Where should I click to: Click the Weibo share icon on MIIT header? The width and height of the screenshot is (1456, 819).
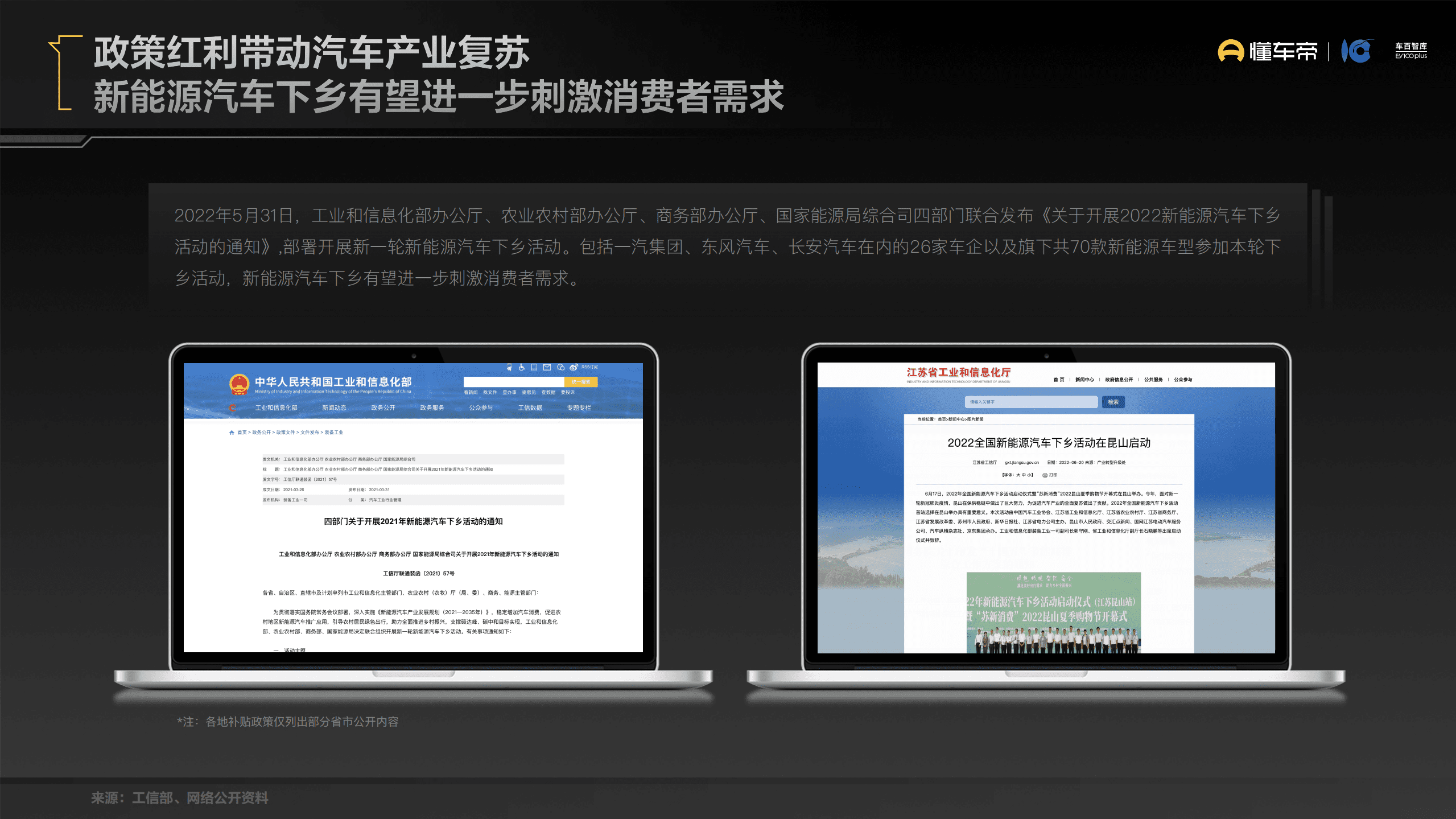(574, 367)
